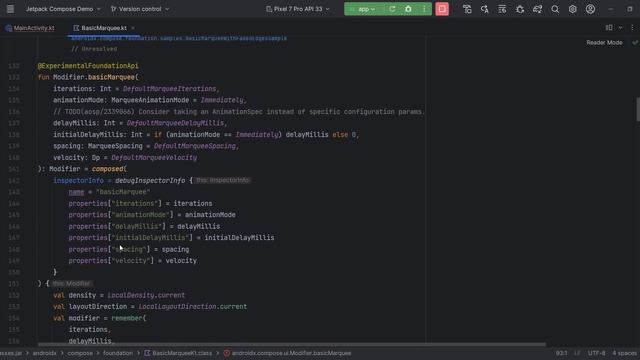This screenshot has height=360, width=640.
Task: Click DefaultMarqueeIterations reference
Action: (x=169, y=89)
